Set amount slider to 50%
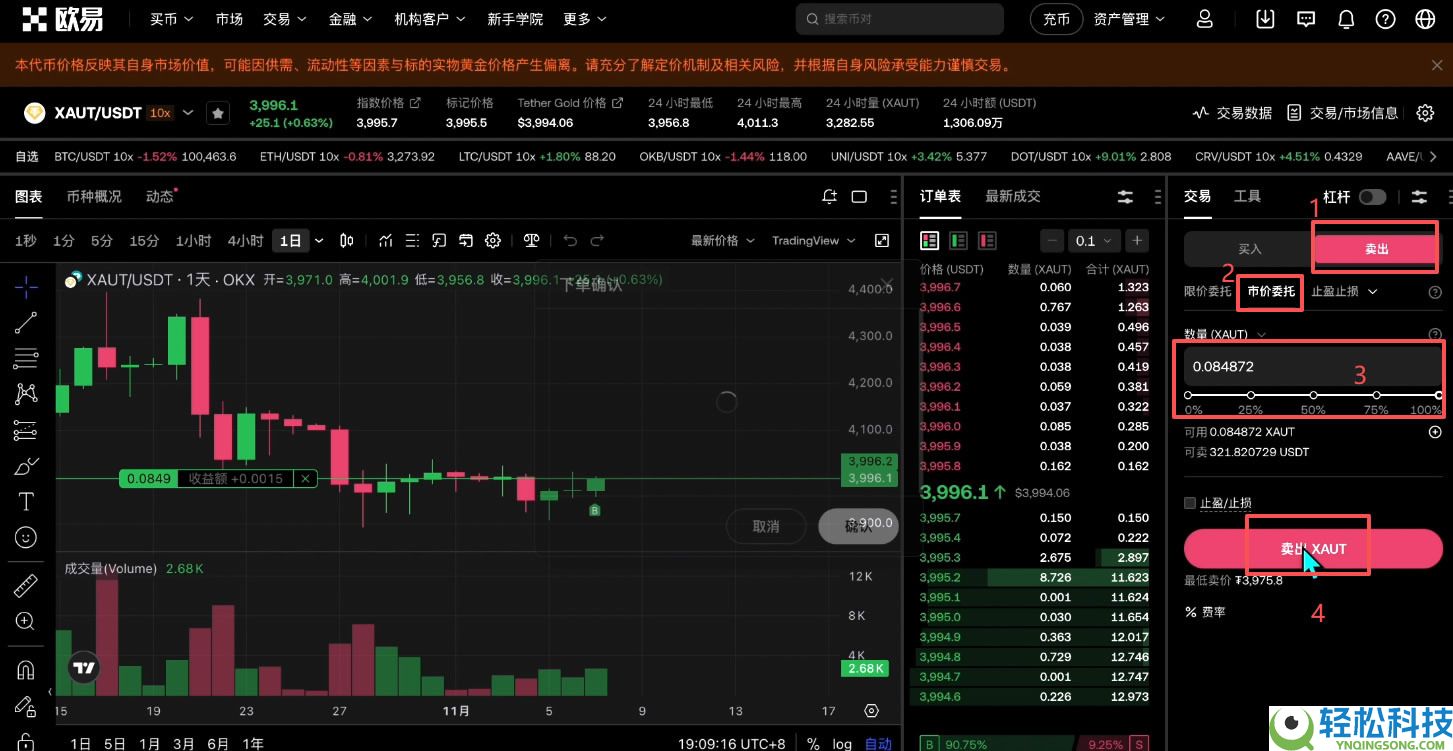Screen dimensions: 1453x751 click(x=1313, y=394)
